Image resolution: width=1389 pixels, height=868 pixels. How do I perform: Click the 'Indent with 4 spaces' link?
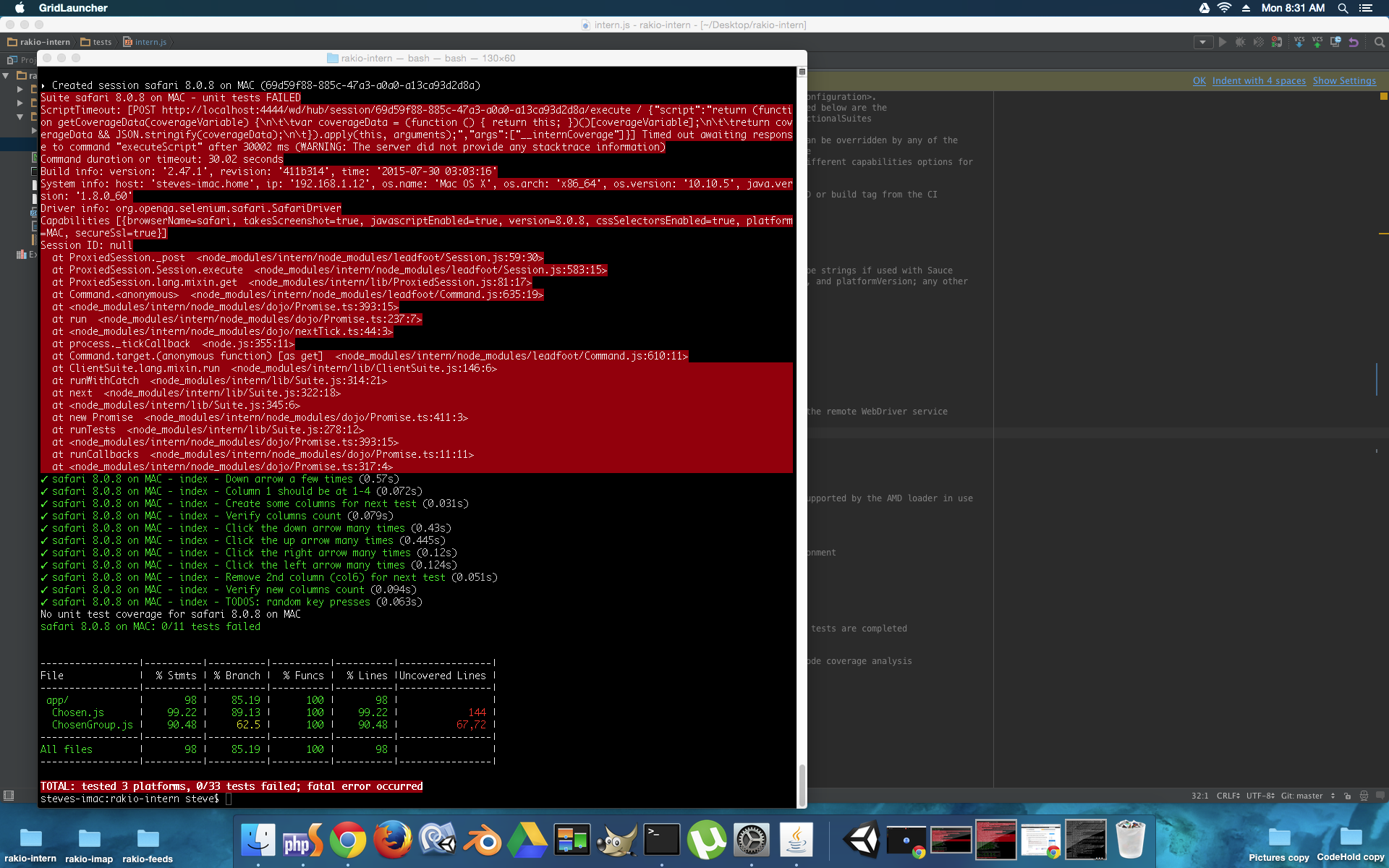[x=1259, y=81]
